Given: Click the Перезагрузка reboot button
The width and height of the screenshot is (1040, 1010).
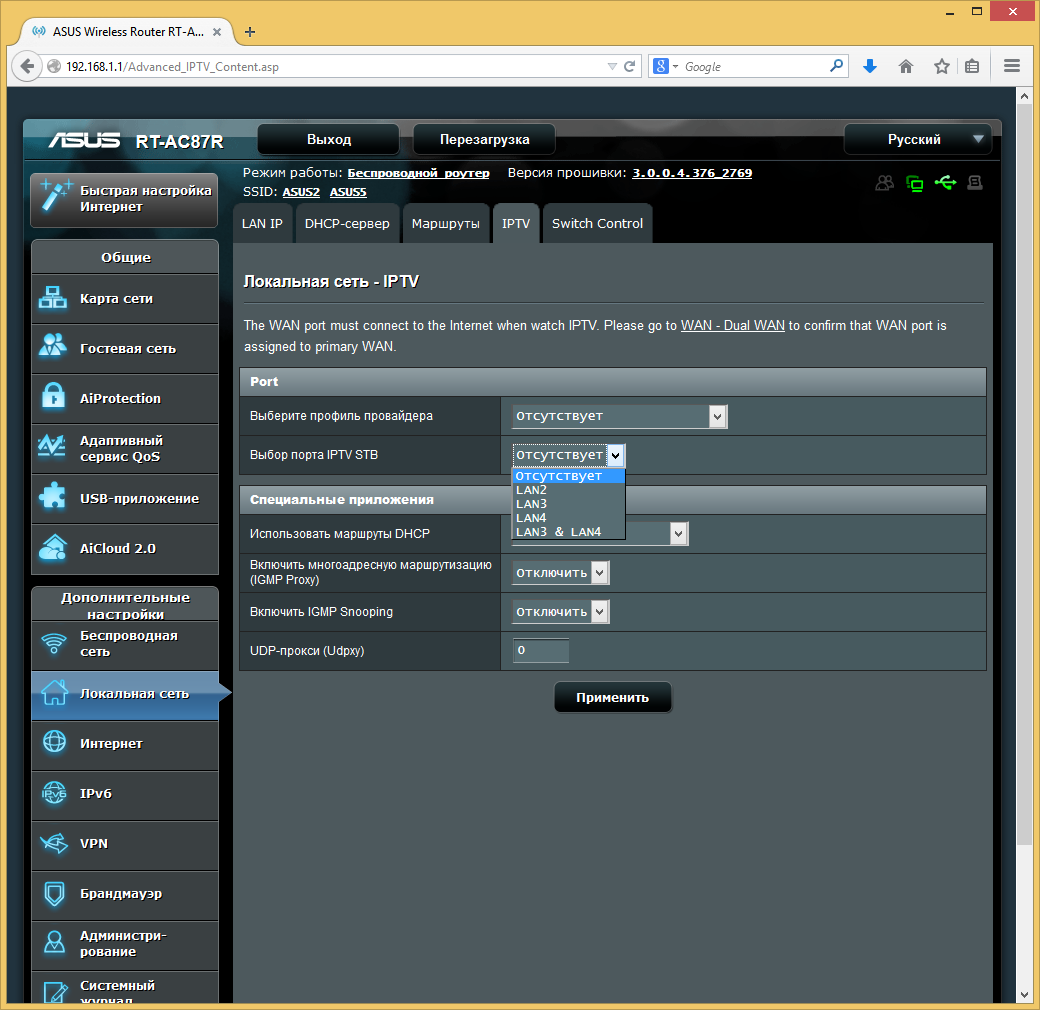Looking at the screenshot, I should [x=484, y=139].
